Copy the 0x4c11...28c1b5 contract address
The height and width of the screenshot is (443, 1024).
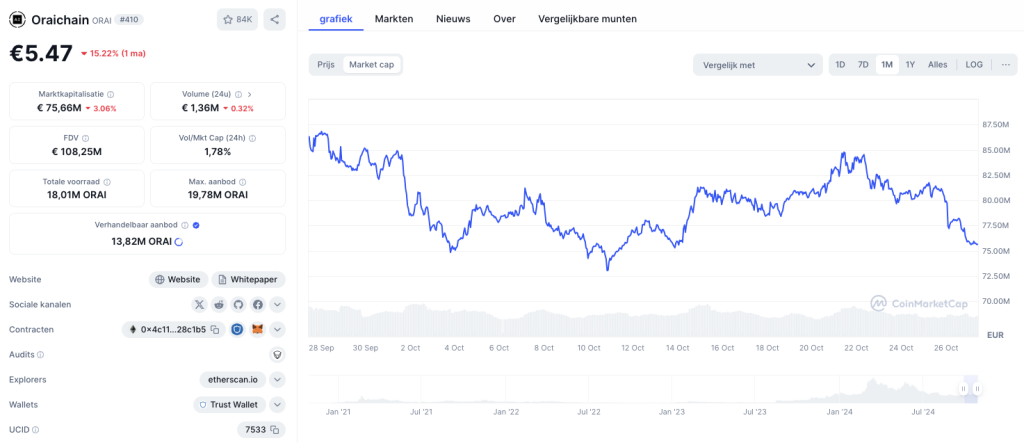(214, 330)
